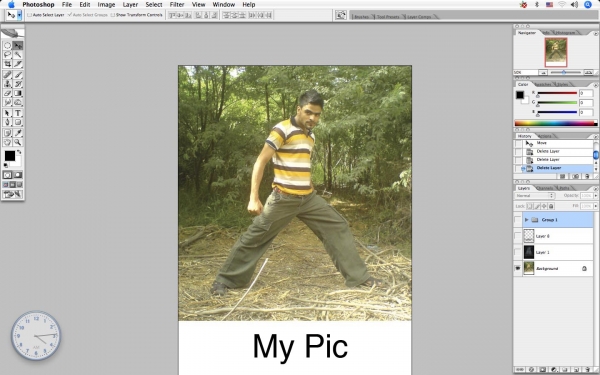Enable the Auto Select Layer checkbox
Screen dimensions: 600x375
29,15
